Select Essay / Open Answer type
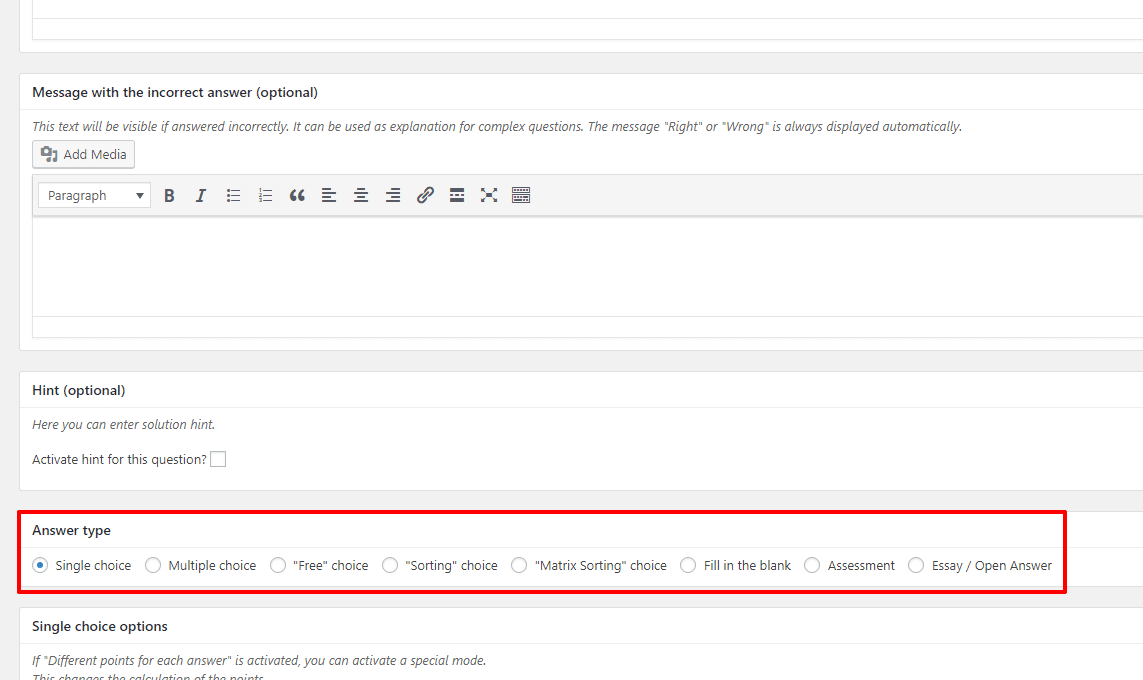Screen dimensions: 1143x680 [916, 565]
